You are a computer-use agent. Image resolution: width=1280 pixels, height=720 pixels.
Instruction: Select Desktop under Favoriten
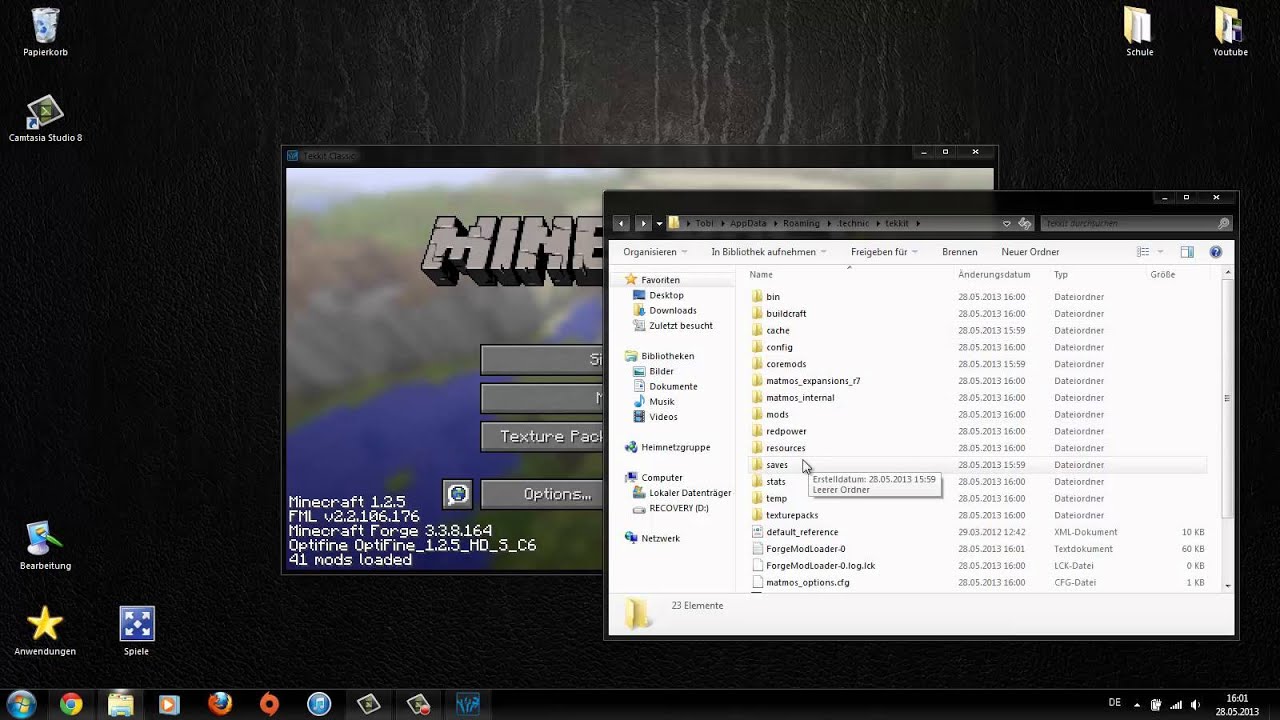[666, 295]
